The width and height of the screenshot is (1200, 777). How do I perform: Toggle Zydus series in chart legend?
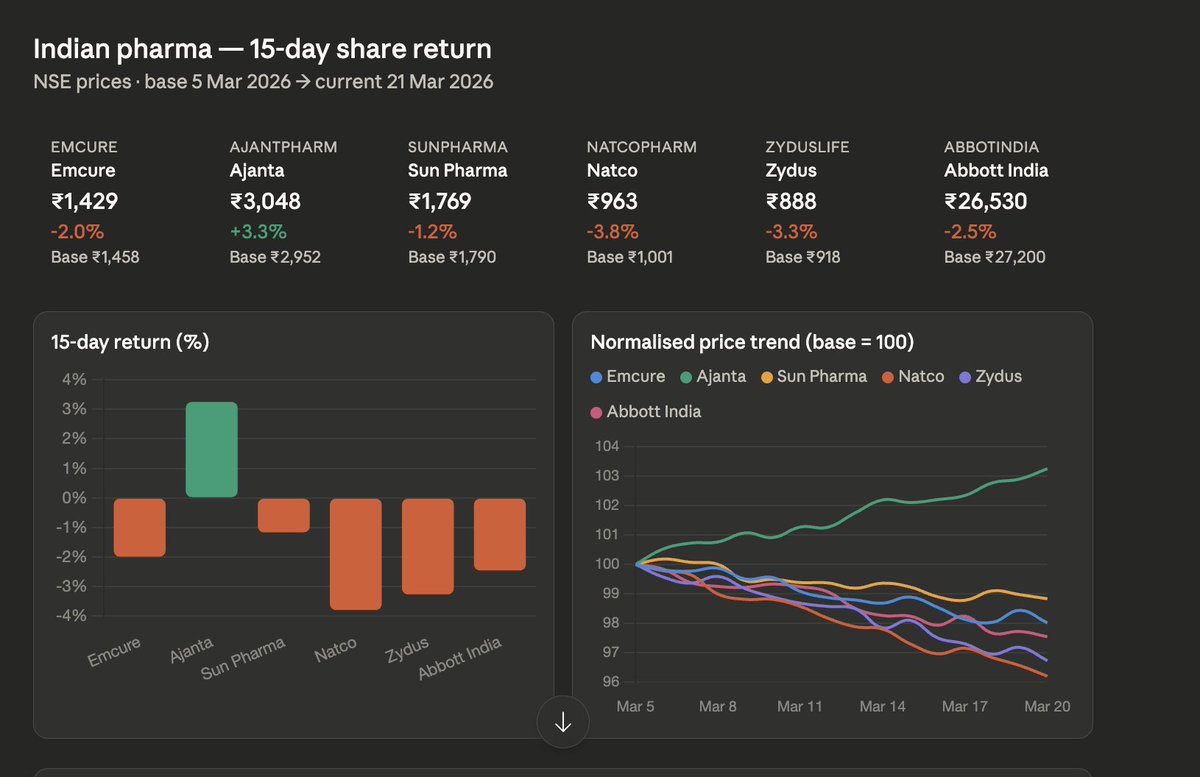(x=990, y=377)
